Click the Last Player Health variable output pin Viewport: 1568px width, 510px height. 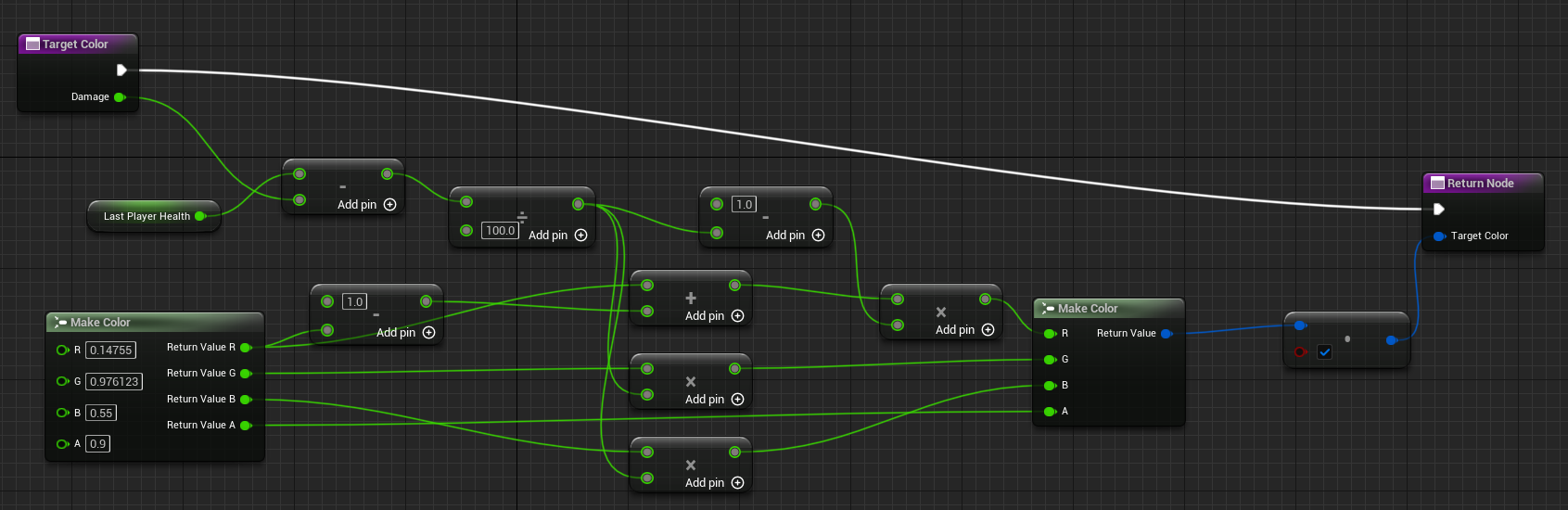[x=200, y=216]
